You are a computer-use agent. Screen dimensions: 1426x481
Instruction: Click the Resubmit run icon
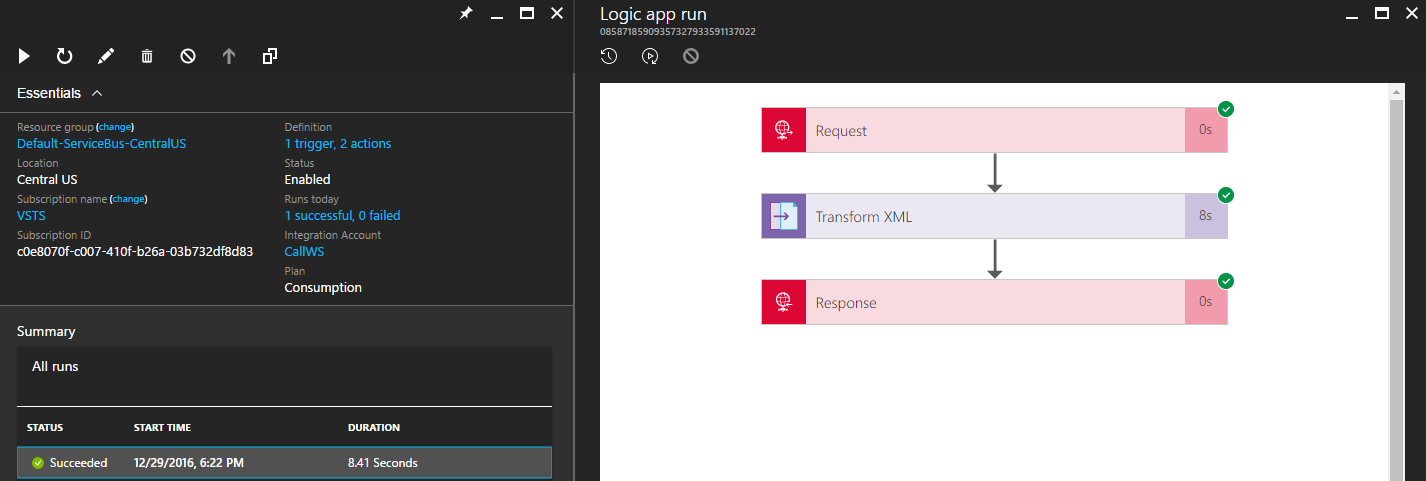650,57
